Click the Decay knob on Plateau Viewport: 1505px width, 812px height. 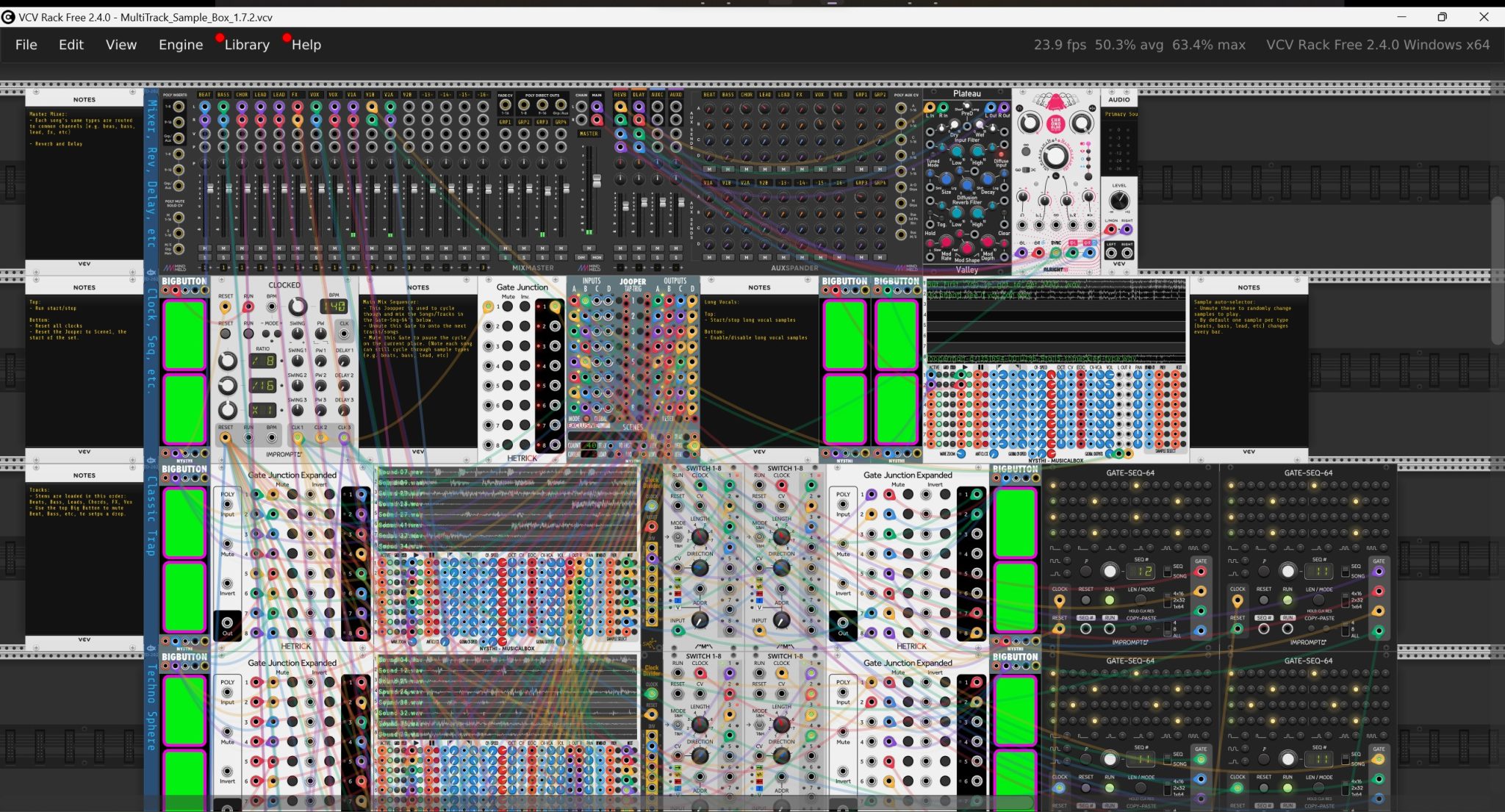click(x=988, y=179)
